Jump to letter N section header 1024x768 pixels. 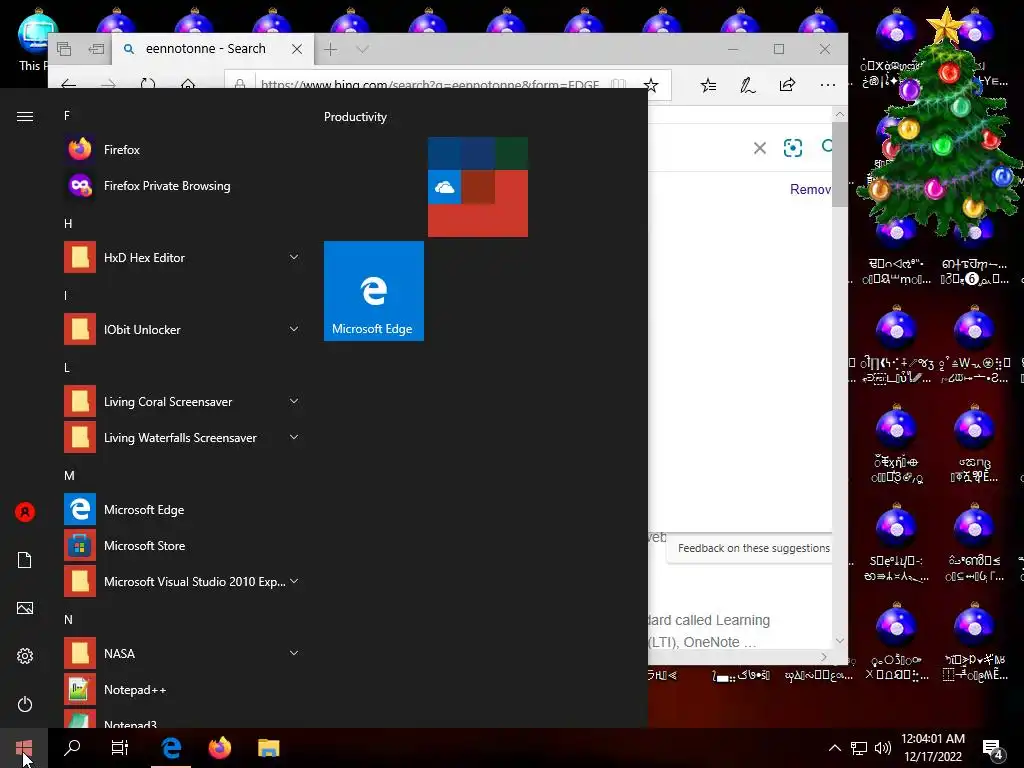68,619
